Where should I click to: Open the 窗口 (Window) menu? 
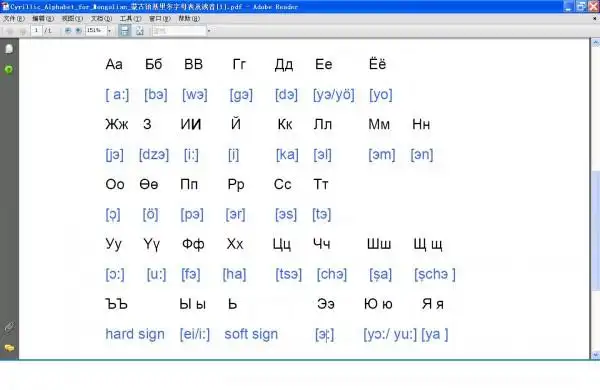[x=160, y=18]
